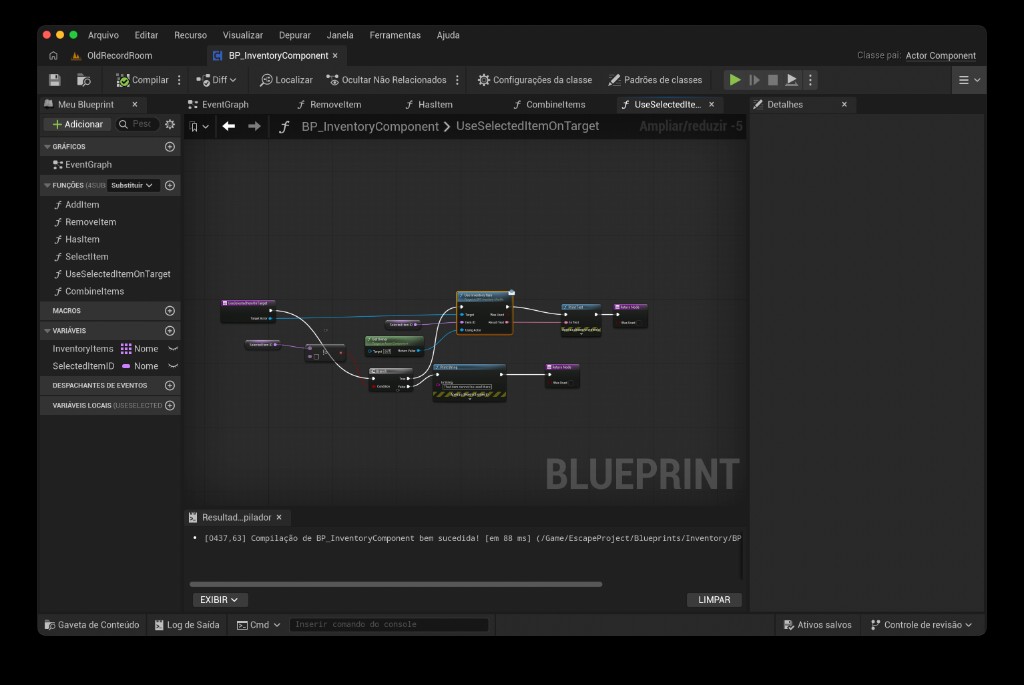Open the Janela menu
The width and height of the screenshot is (1024, 685).
pos(340,35)
